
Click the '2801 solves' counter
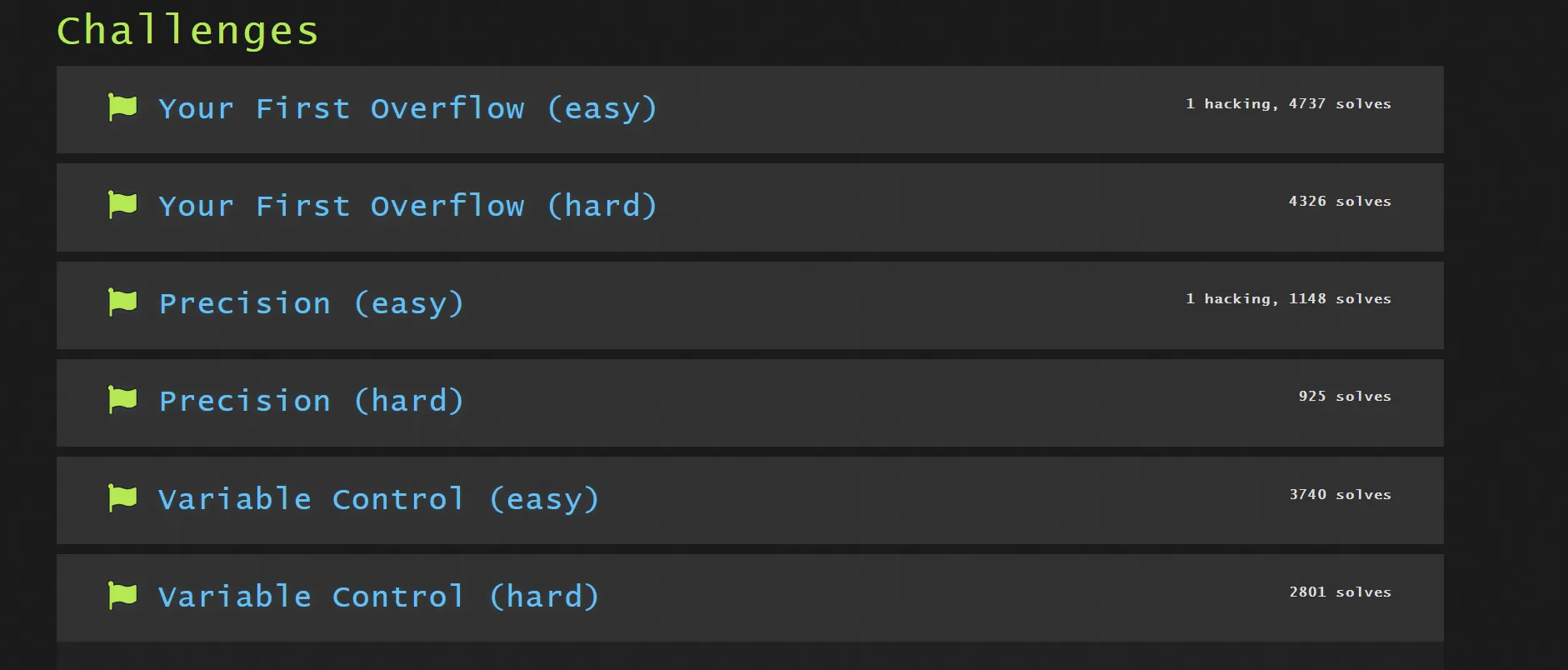tap(1340, 592)
